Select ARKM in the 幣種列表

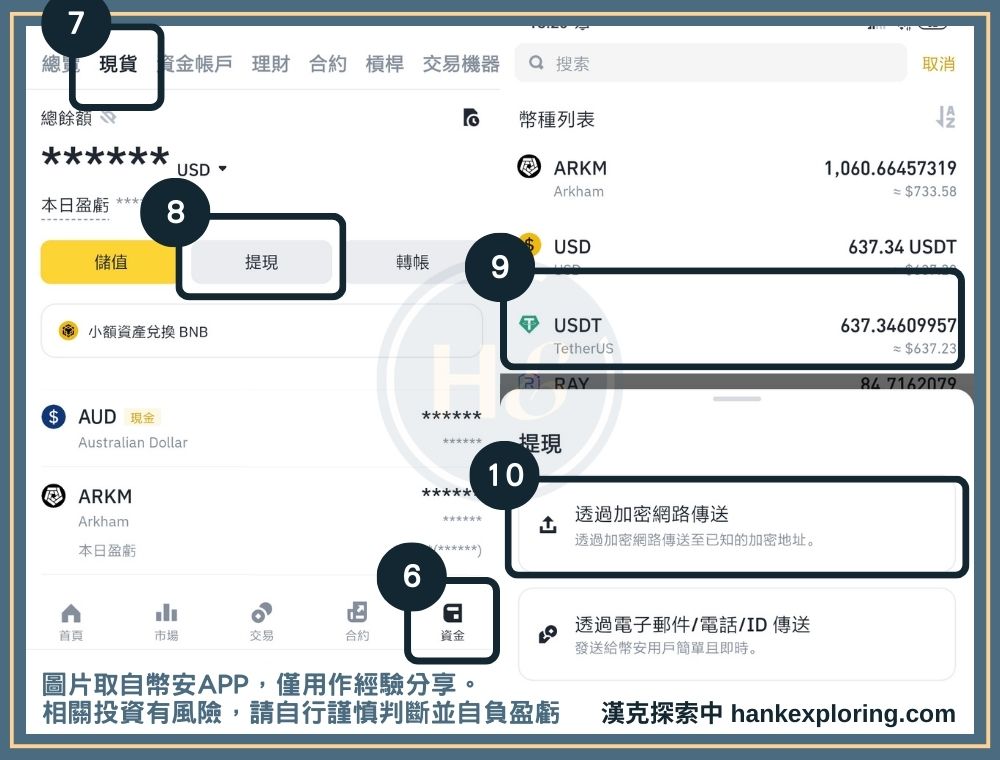tap(737, 179)
